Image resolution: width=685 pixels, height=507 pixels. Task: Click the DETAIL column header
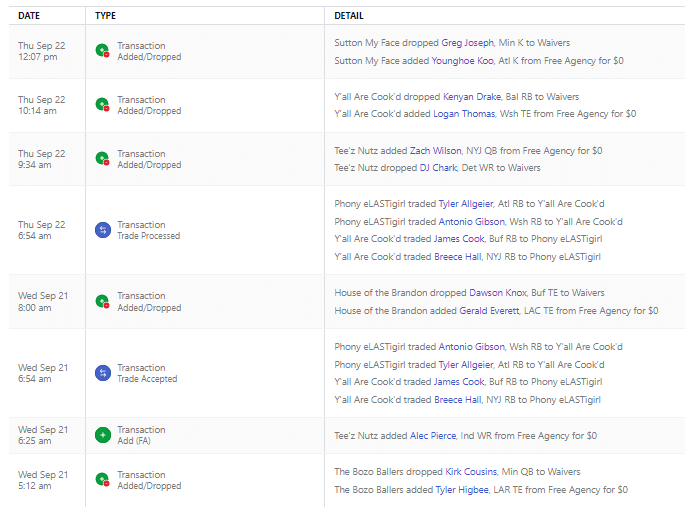pyautogui.click(x=349, y=16)
